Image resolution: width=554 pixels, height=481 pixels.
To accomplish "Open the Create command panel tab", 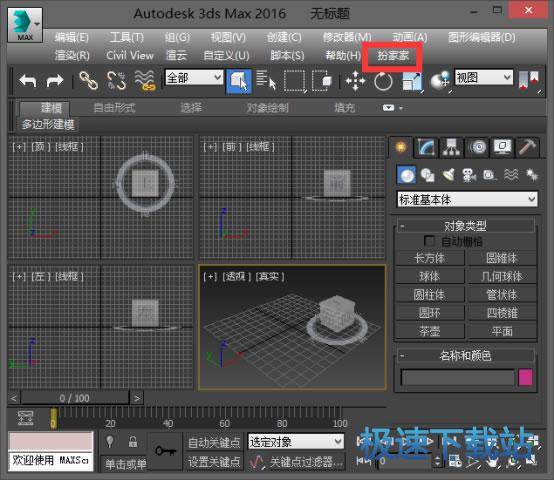I will [x=400, y=147].
